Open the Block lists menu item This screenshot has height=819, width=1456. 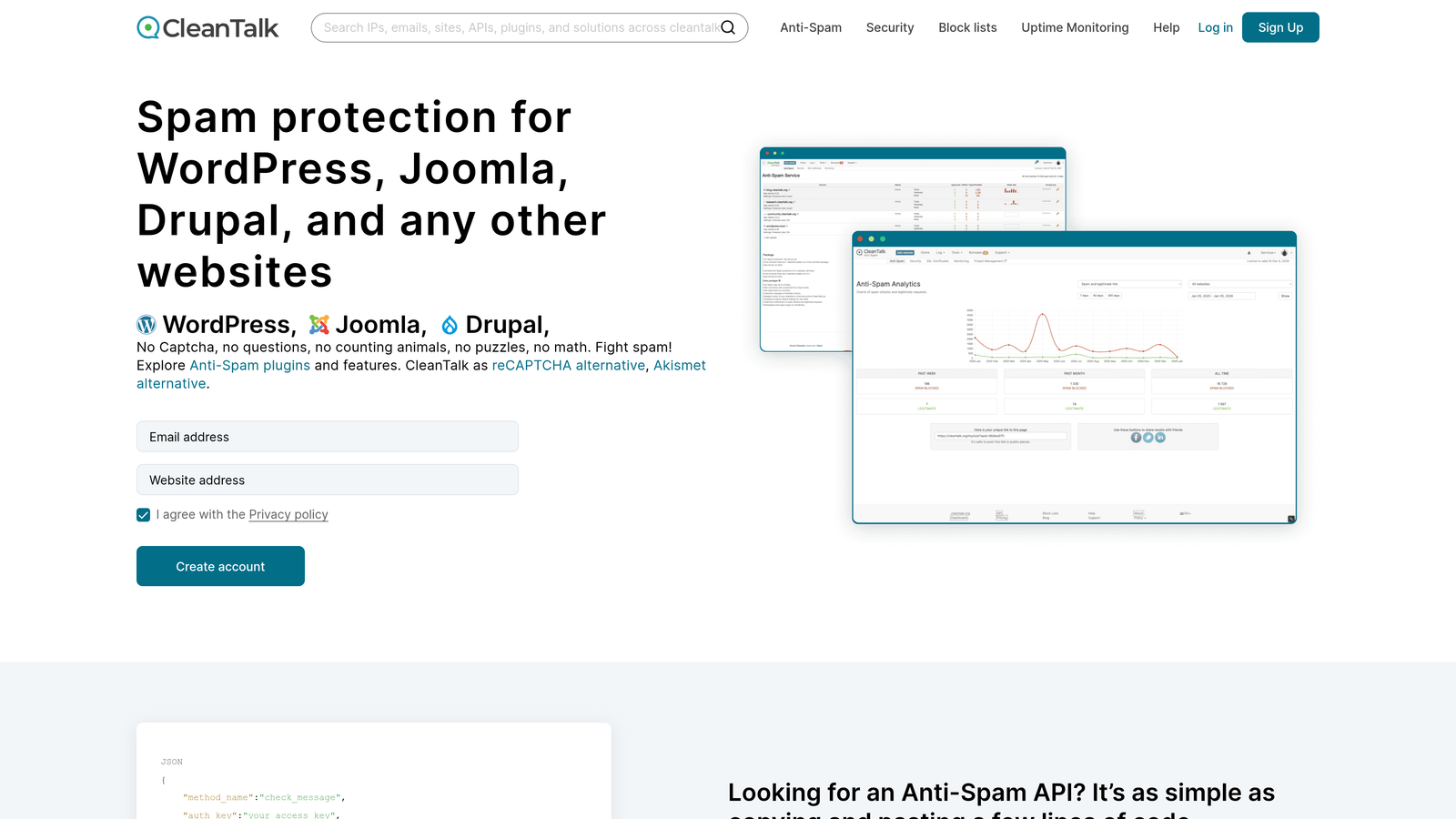(967, 27)
